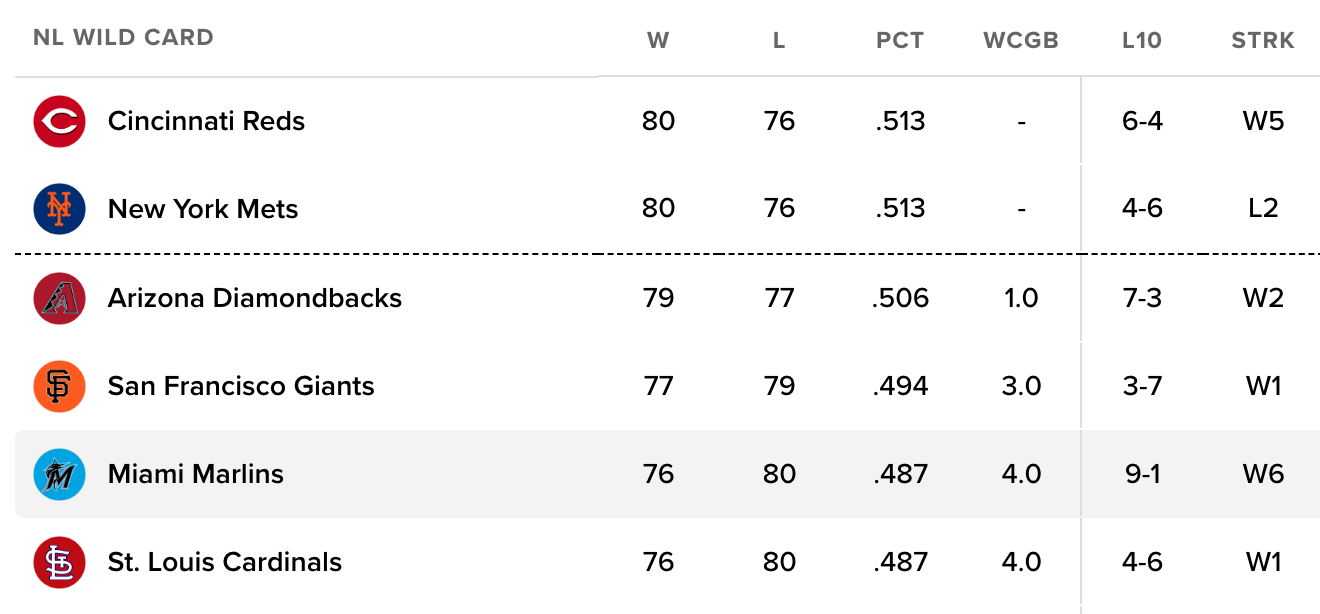Click the Cincinnati Reds logo
1320x614 pixels.
pos(59,122)
